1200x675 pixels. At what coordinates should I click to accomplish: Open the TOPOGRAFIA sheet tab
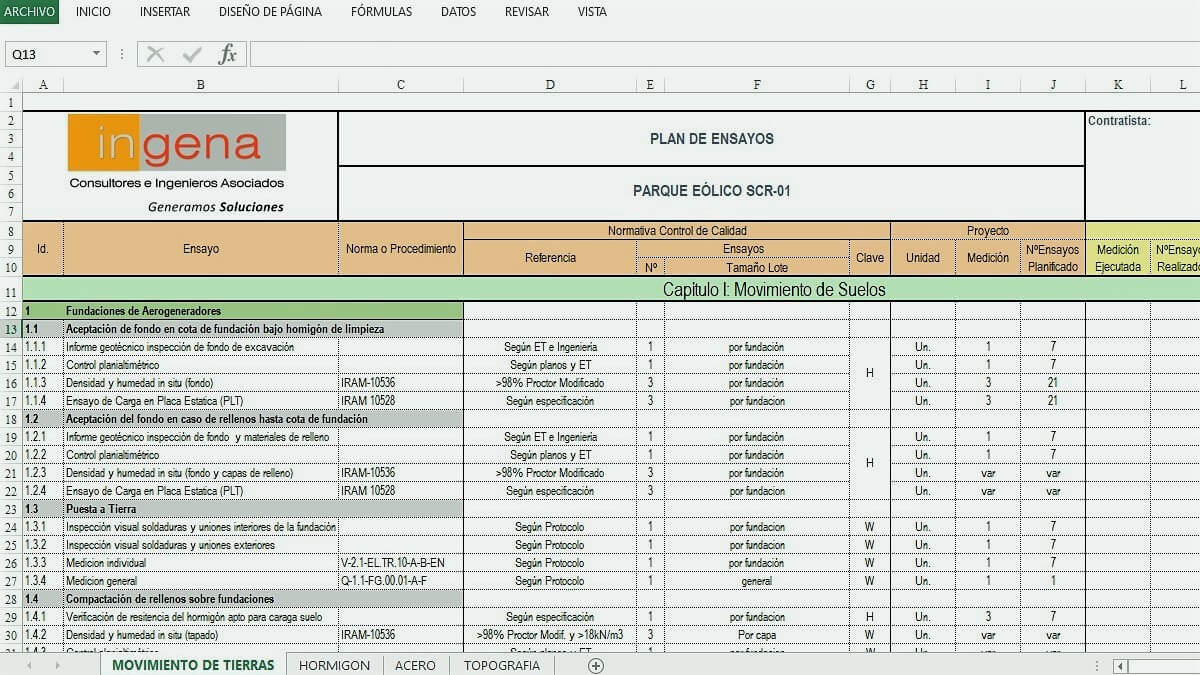502,665
